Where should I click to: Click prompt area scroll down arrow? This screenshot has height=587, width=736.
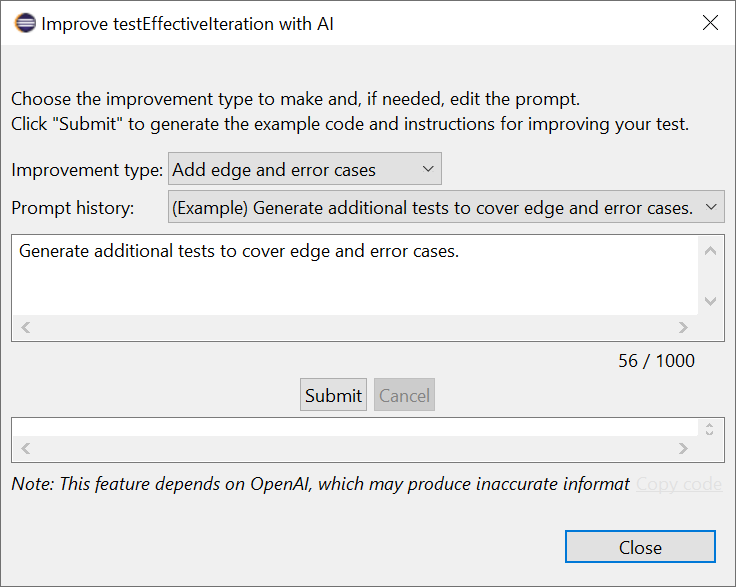tap(711, 301)
